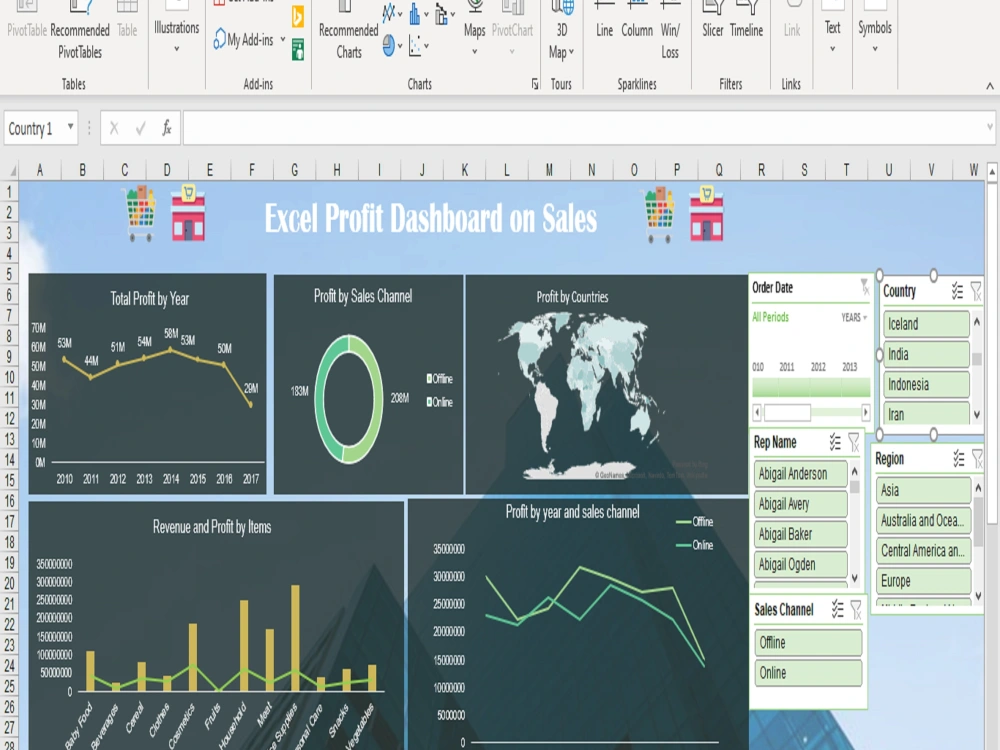Select Iran in Country slicer
Viewport: 1000px width, 750px height.
(927, 413)
